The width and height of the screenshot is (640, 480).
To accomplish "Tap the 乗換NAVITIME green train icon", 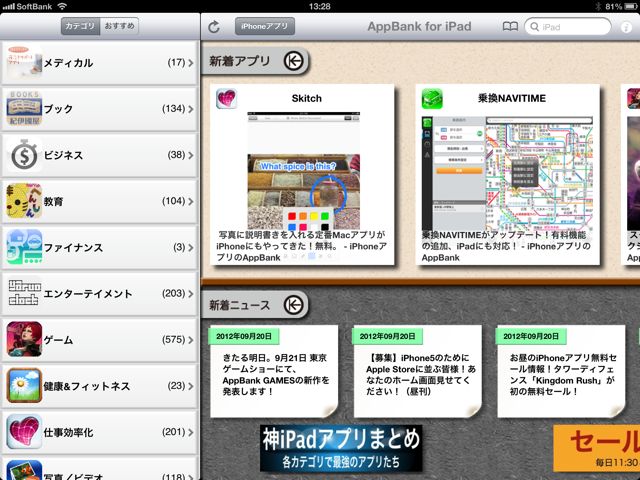I will 432,98.
